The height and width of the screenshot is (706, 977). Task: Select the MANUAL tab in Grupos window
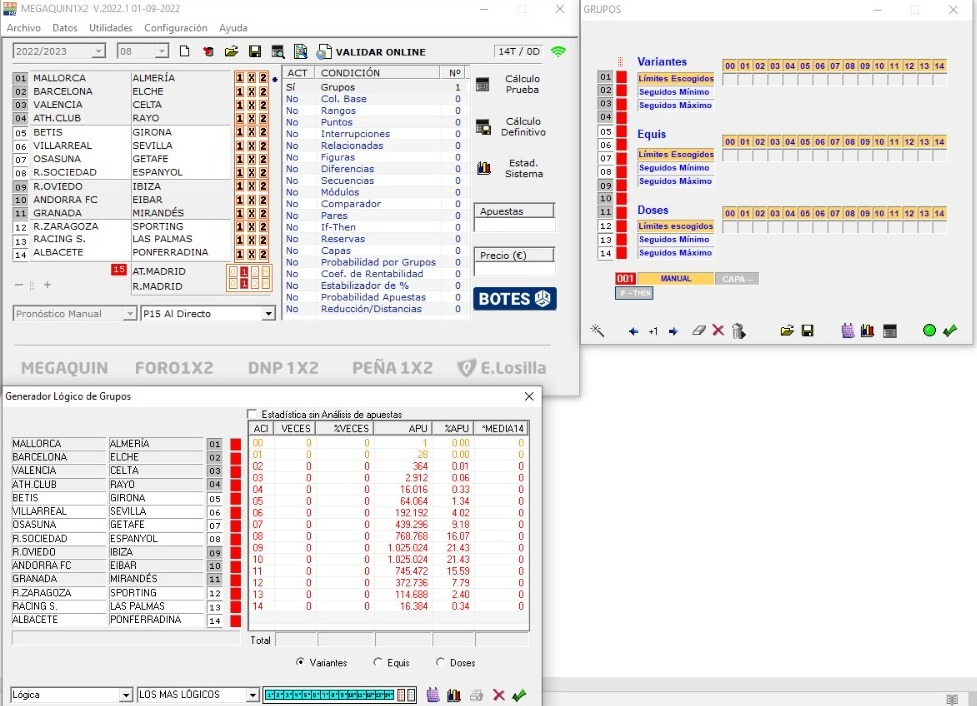coord(675,279)
